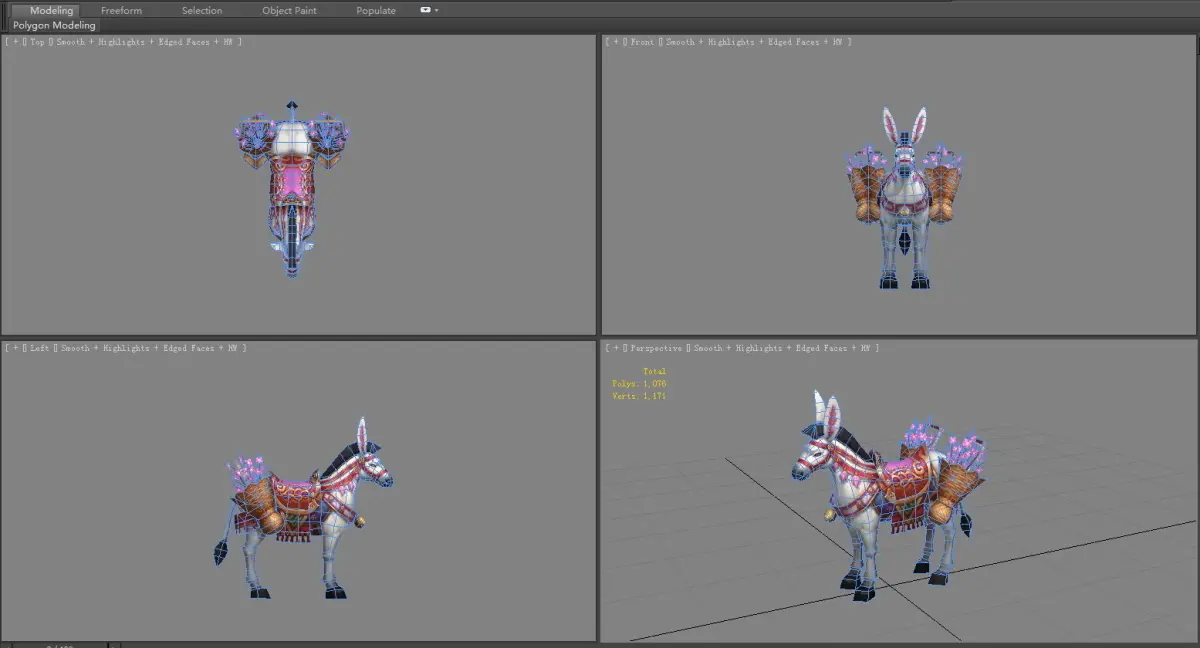
Task: Click the yellow Total statistics heading
Action: pyautogui.click(x=654, y=371)
